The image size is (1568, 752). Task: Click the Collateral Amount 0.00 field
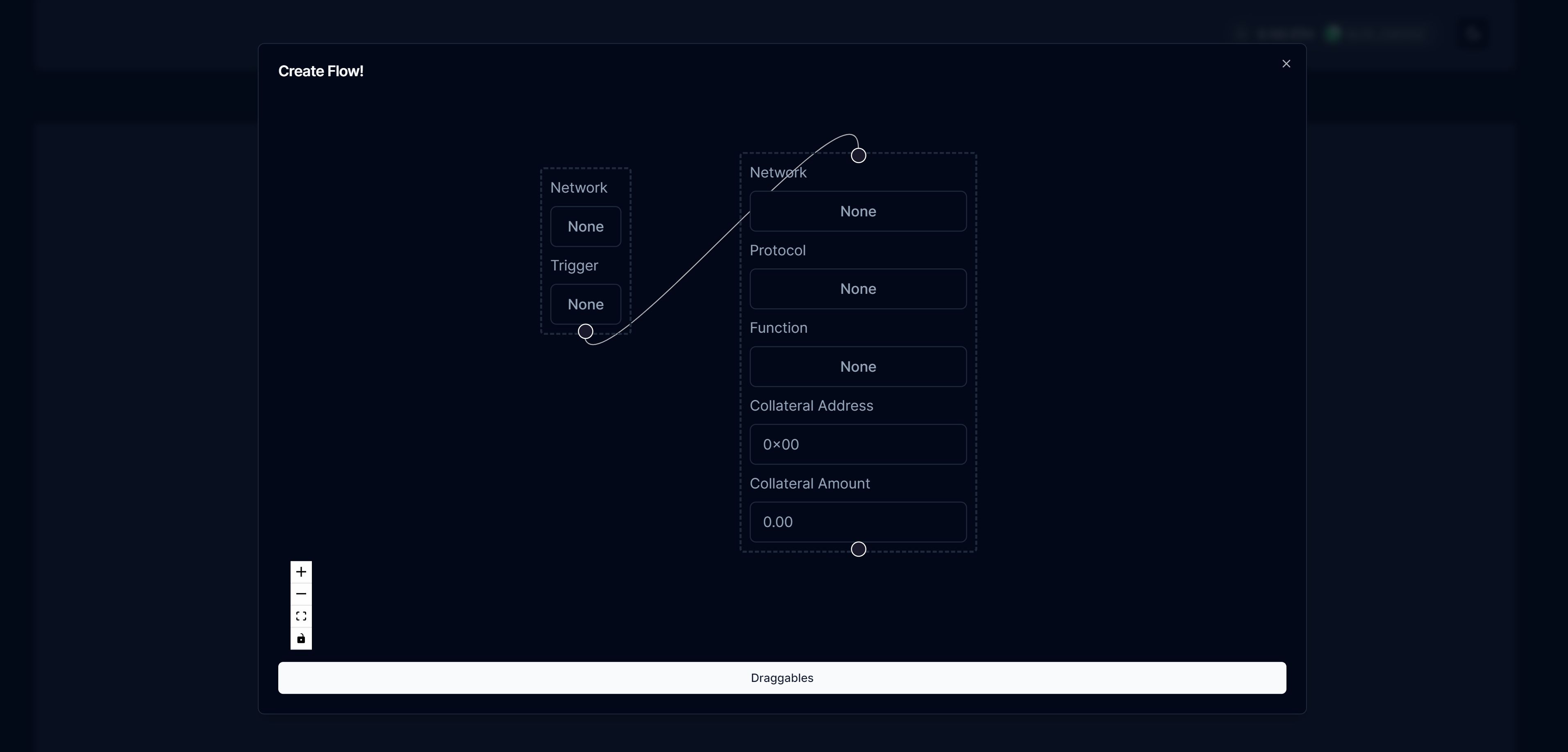point(858,521)
